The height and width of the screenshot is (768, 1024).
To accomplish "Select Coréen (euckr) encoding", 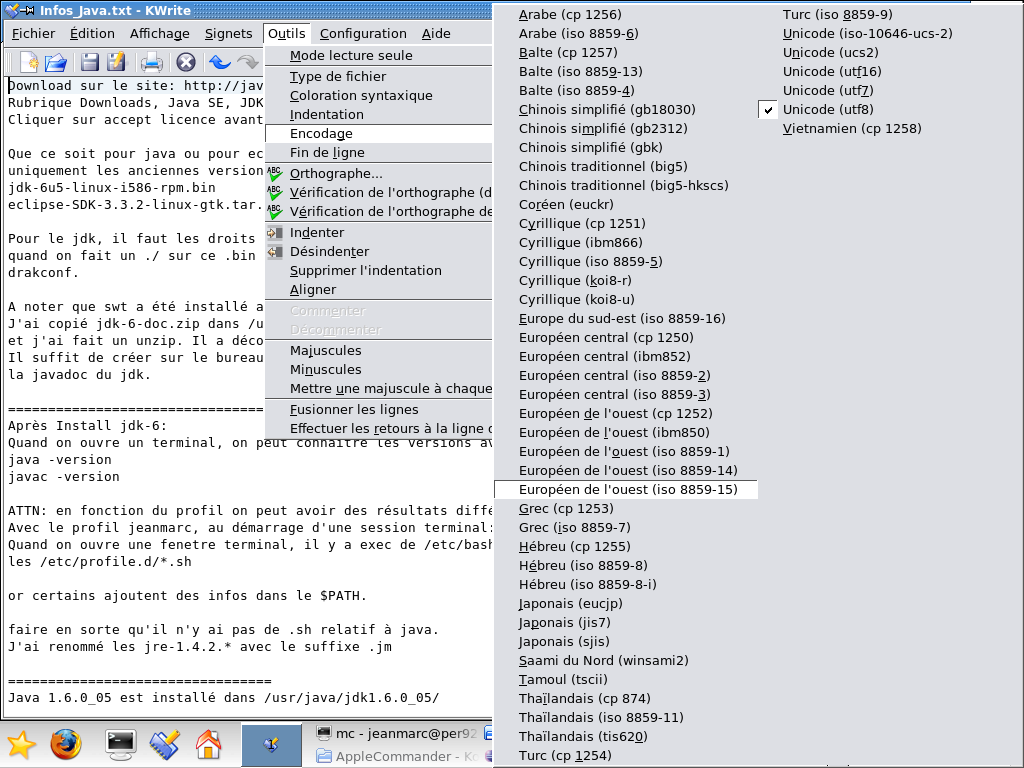I will coord(626,204).
